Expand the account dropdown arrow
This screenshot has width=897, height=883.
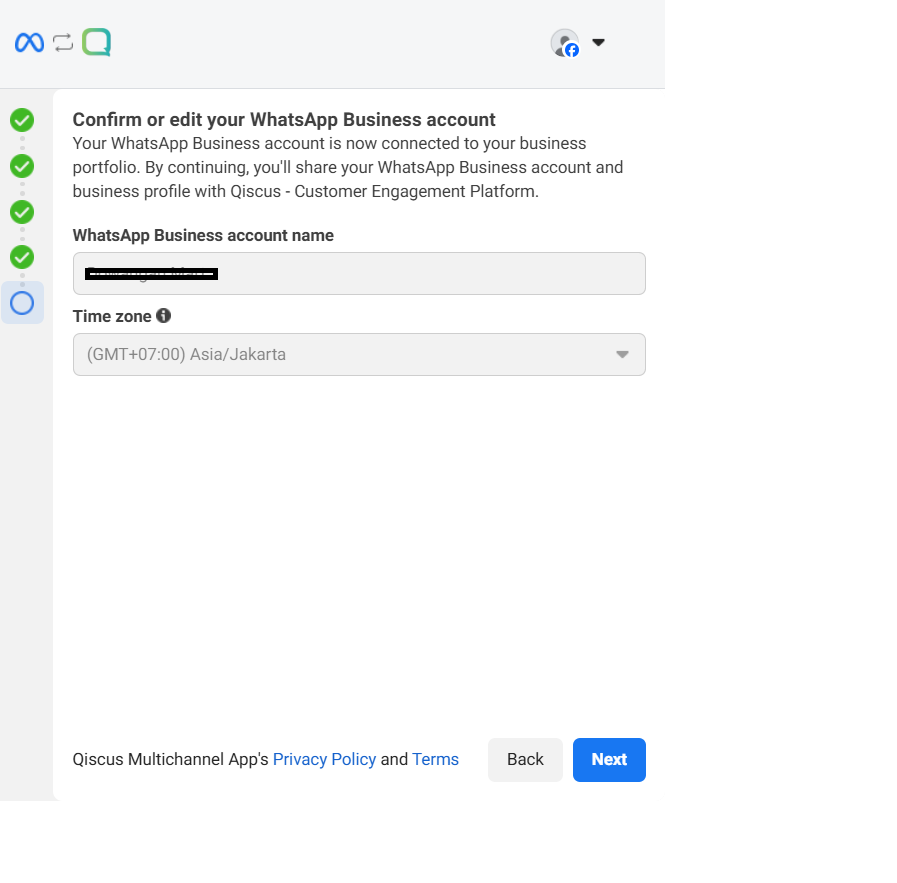coord(598,42)
